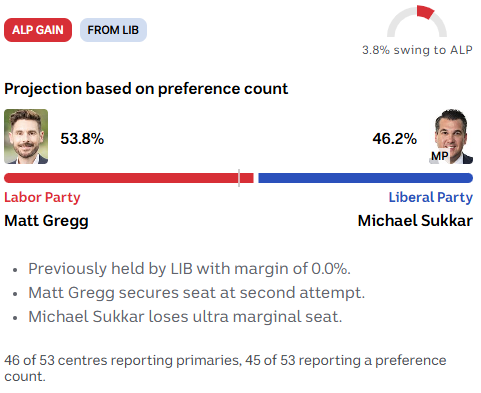Image resolution: width=481 pixels, height=393 pixels.
Task: Click the Projection based on preference count heading
Action: pyautogui.click(x=146, y=89)
